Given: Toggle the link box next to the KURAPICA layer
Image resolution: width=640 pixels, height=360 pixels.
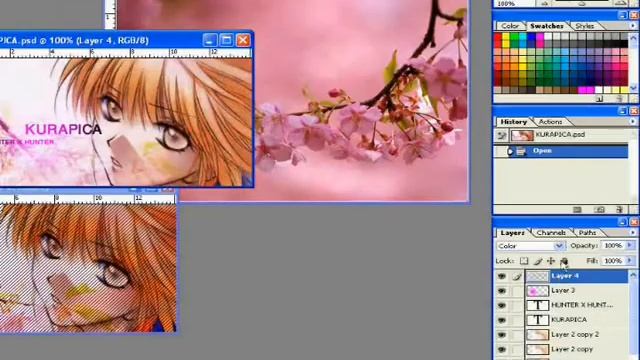Looking at the screenshot, I should (x=517, y=320).
